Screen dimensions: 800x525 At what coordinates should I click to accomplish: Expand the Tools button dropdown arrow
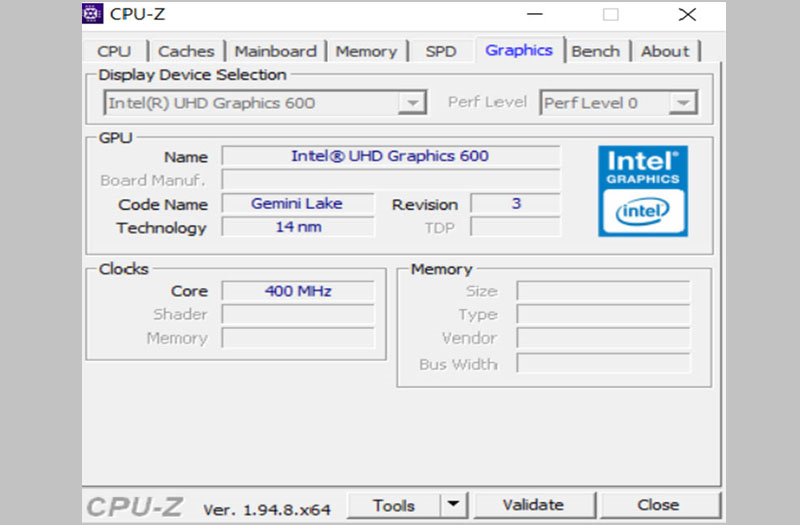click(x=454, y=505)
